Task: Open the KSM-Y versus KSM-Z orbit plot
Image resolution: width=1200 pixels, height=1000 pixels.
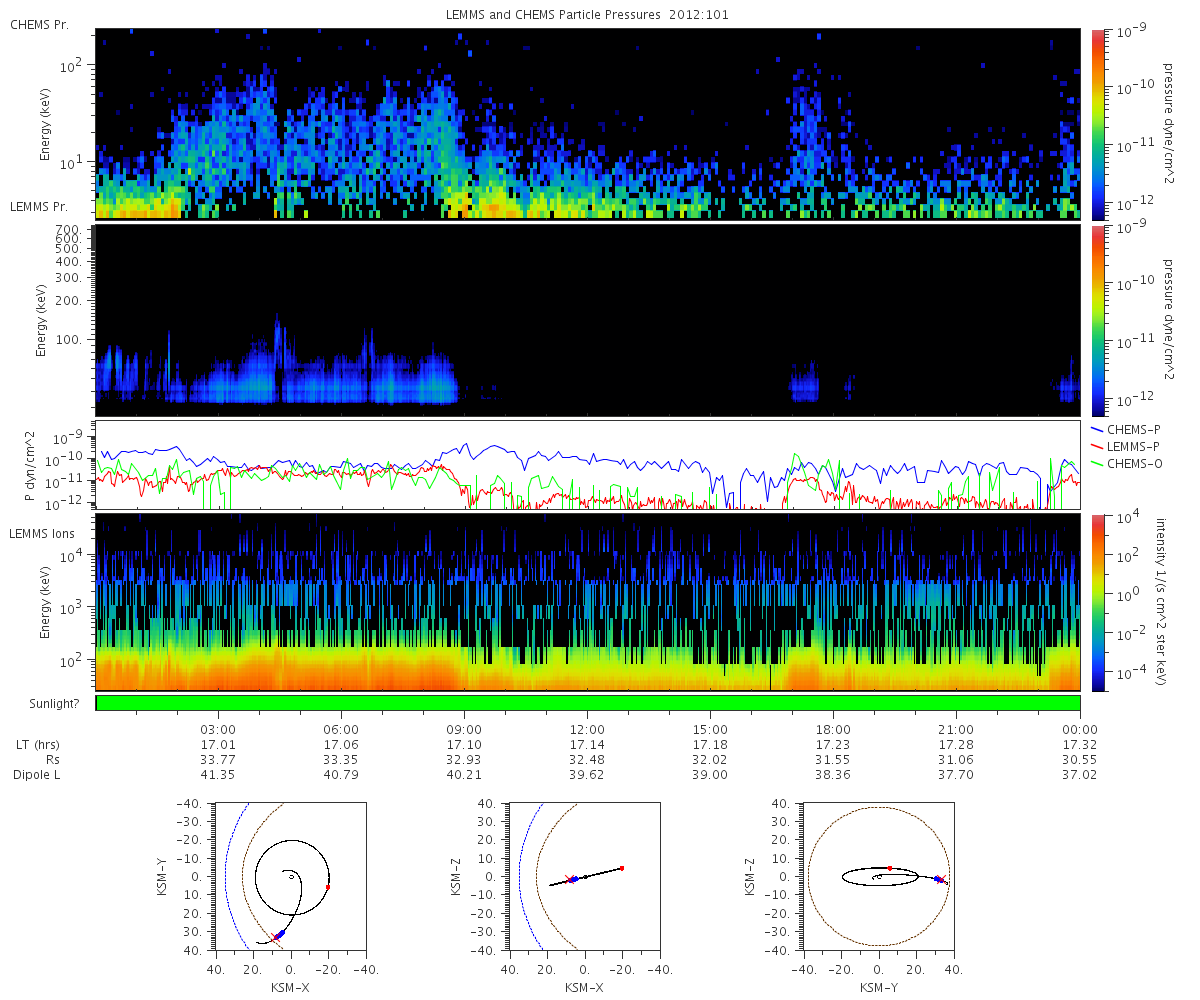Action: point(879,877)
